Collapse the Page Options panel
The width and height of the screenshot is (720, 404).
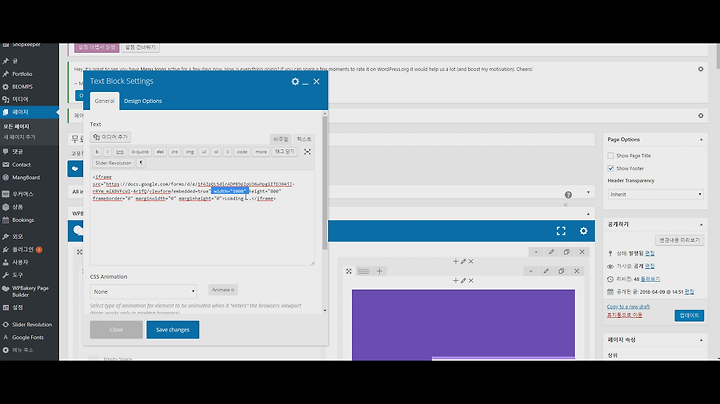point(701,140)
